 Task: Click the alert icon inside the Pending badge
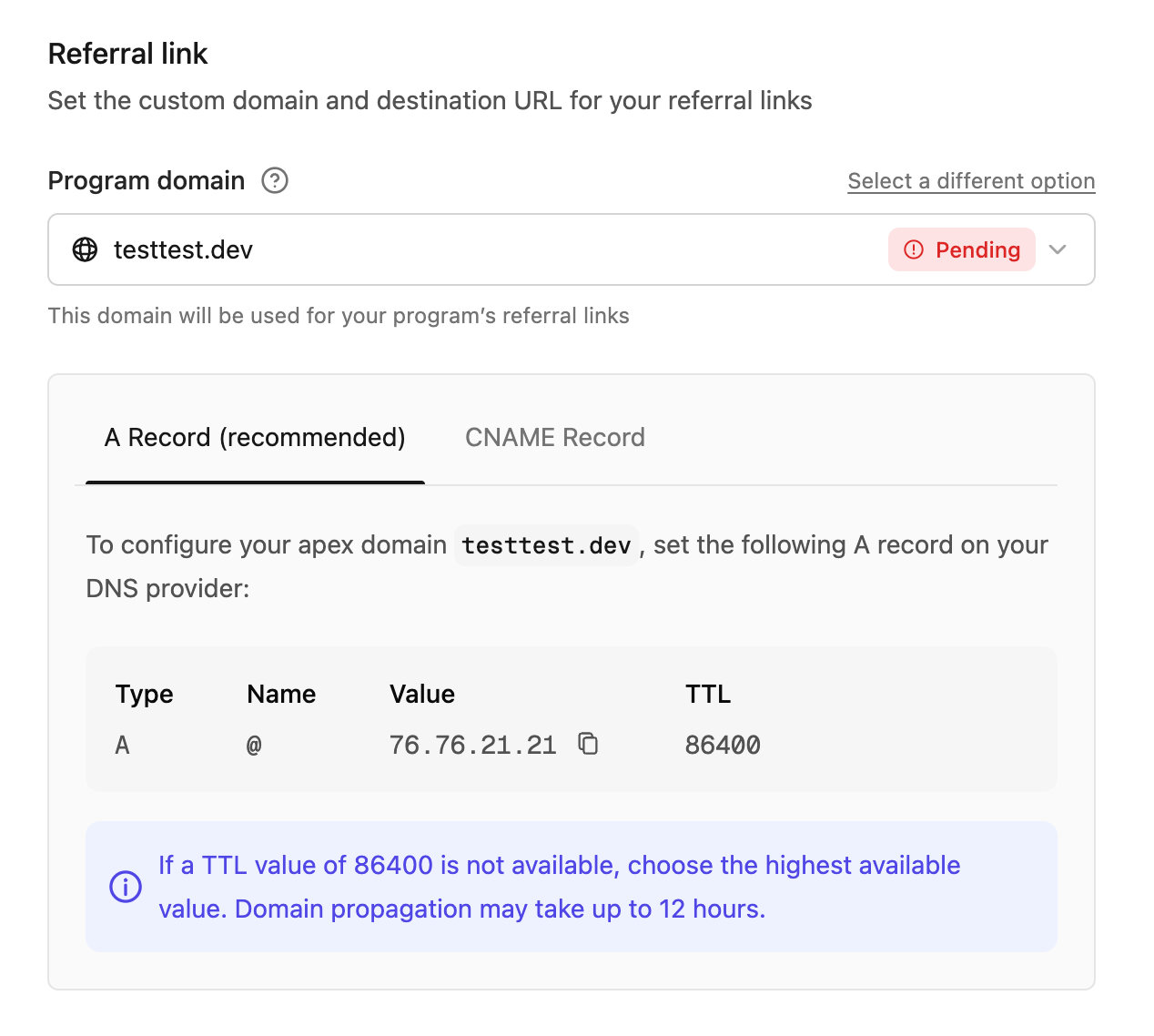(x=914, y=249)
